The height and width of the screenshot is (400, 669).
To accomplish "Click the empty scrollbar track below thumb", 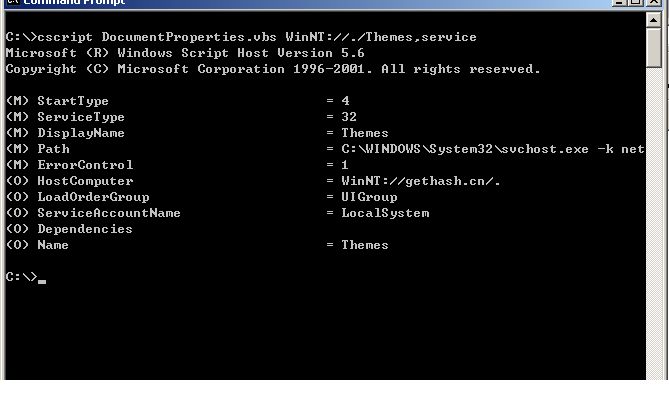I will tap(653, 222).
